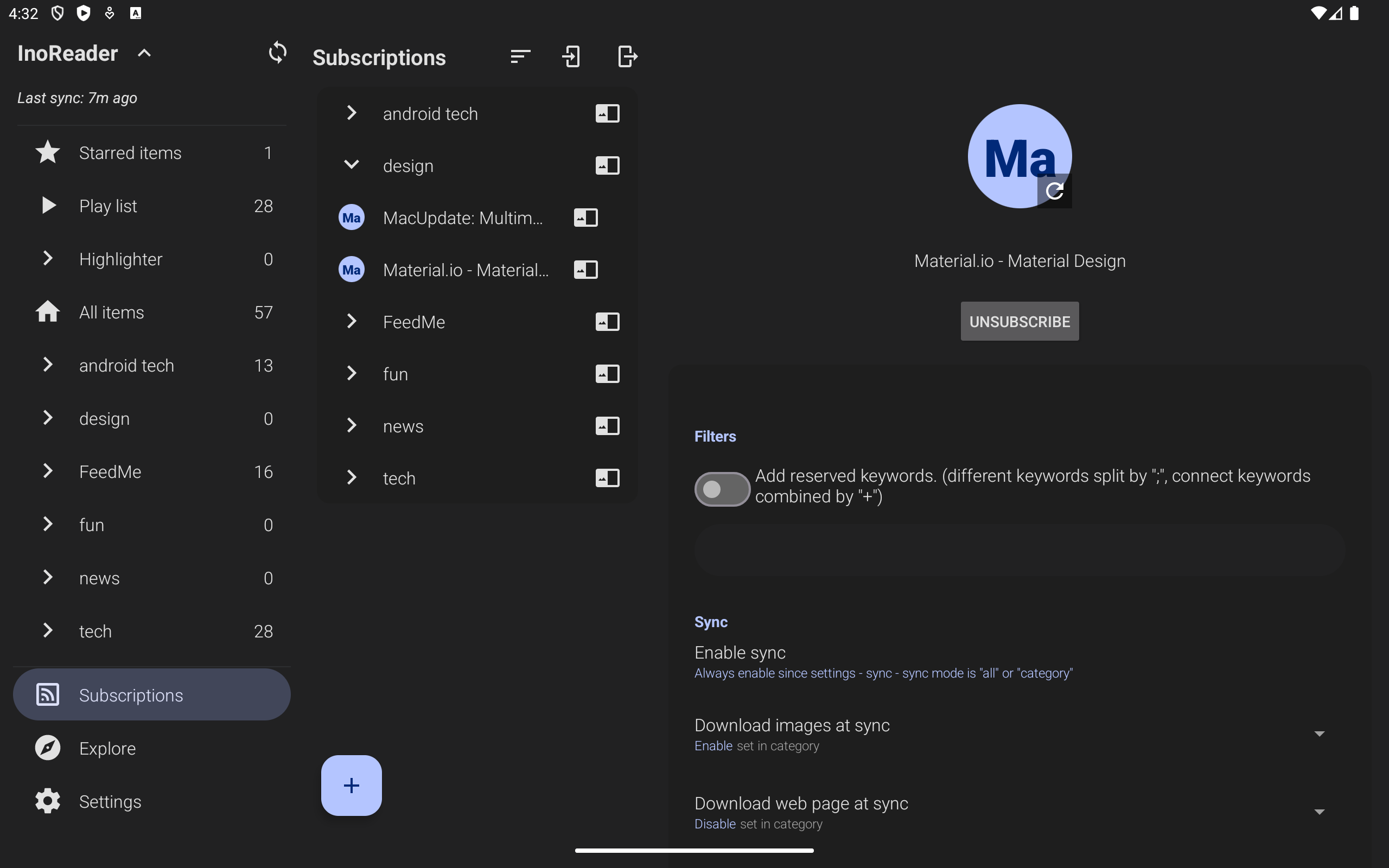The width and height of the screenshot is (1389, 868).
Task: Collapse the InoReader account chevron
Action: click(144, 53)
